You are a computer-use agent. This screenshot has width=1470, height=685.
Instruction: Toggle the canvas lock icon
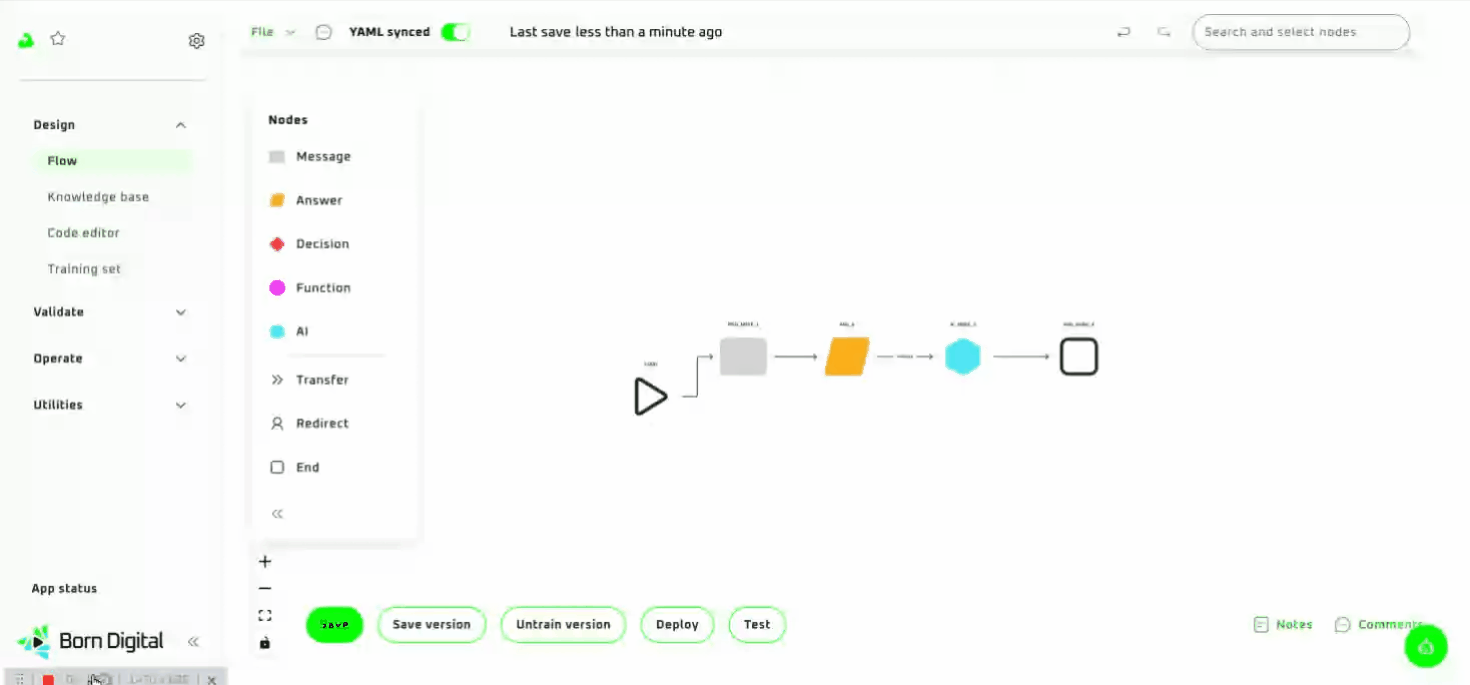(265, 643)
